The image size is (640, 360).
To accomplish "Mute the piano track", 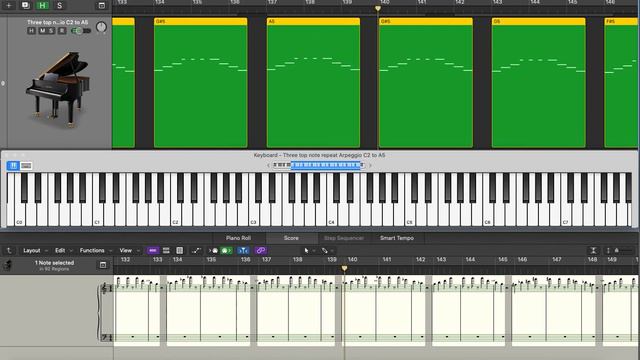I will tap(42, 31).
